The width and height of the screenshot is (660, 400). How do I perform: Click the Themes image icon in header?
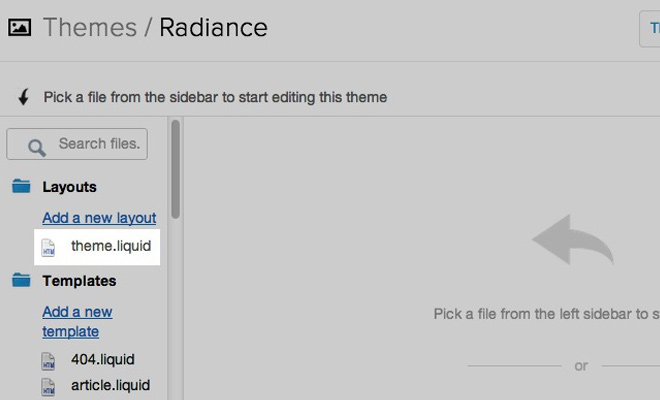pos(19,27)
